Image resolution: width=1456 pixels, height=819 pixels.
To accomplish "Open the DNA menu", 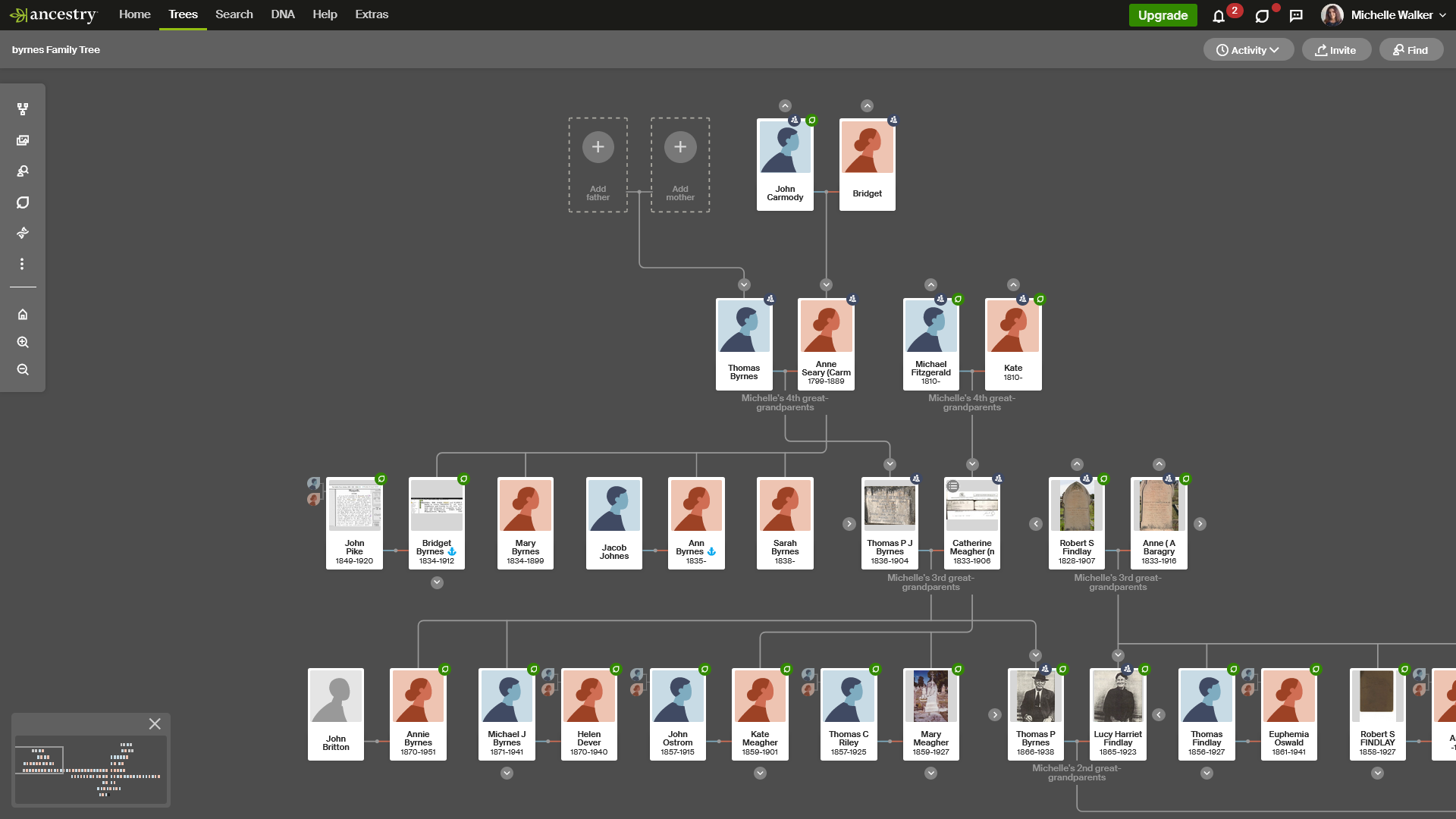I will point(283,14).
